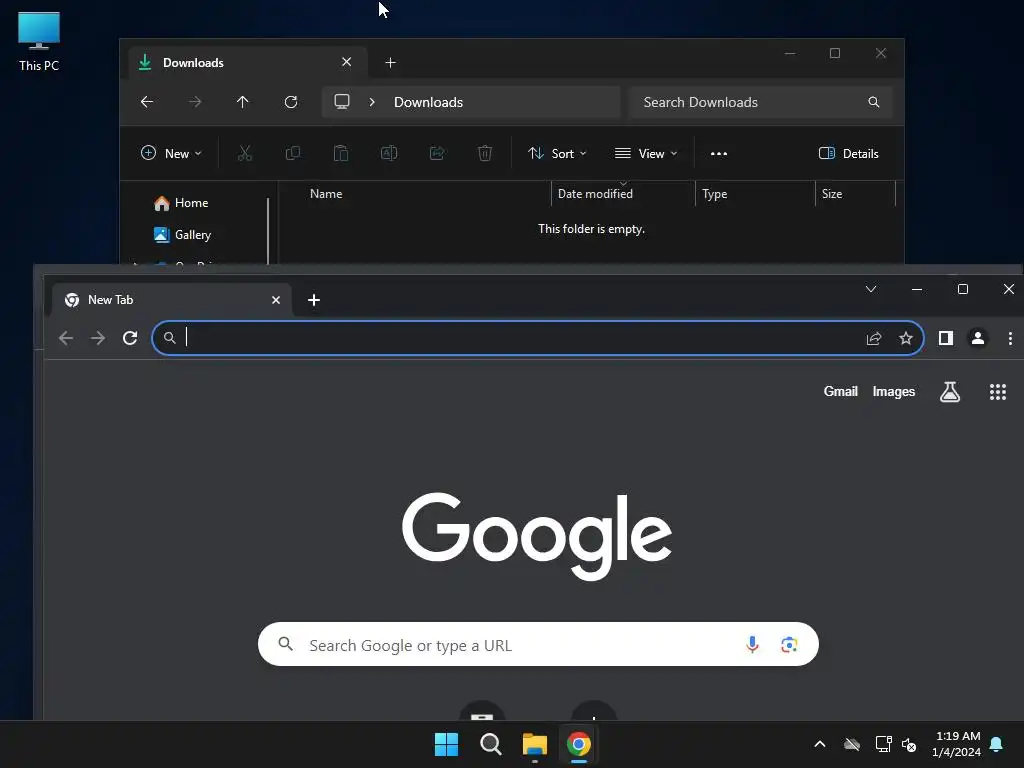Image resolution: width=1024 pixels, height=768 pixels.
Task: Click the Paste clipboard icon in Explorer toolbar
Action: coord(341,153)
